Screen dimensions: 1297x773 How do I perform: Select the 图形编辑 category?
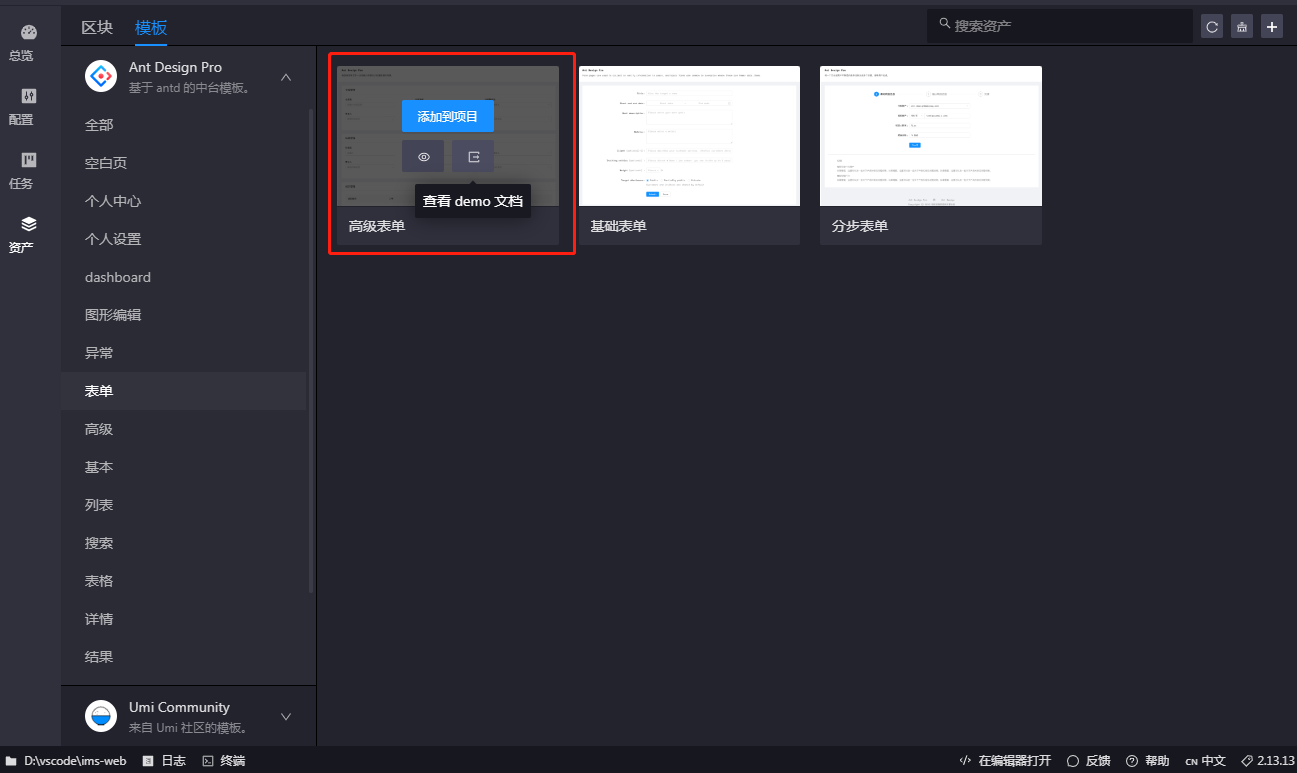pos(183,315)
